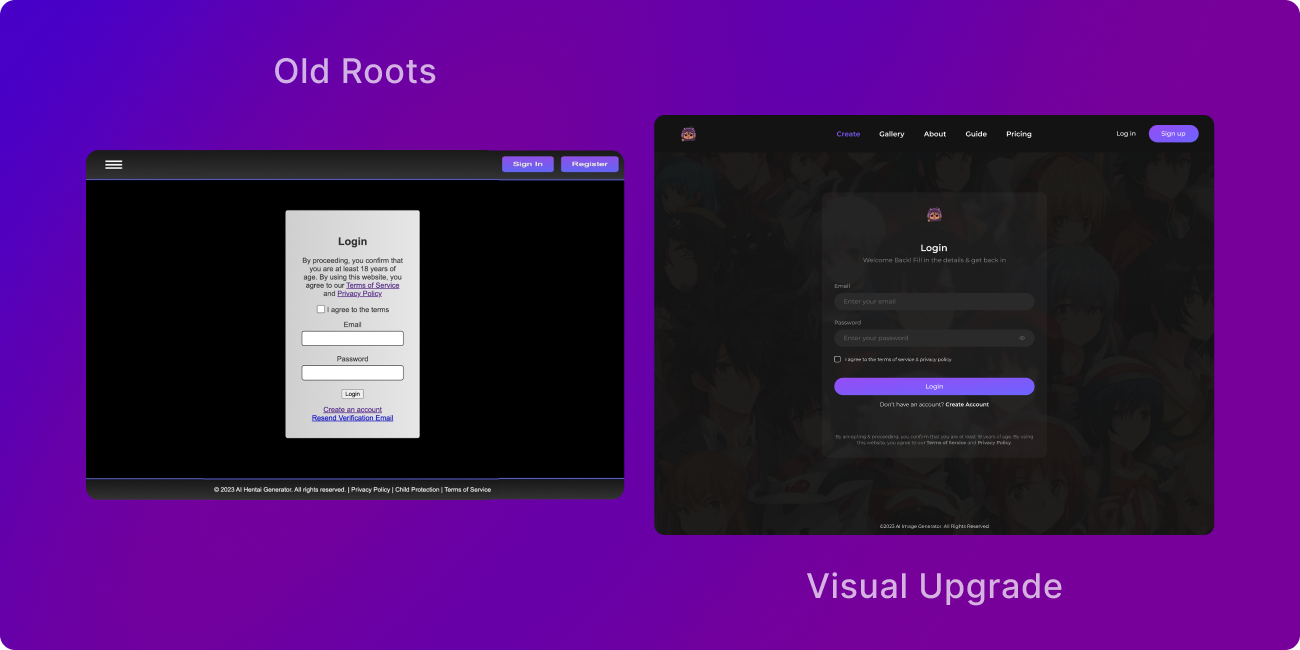Open the hamburger menu in old design
Viewport: 1300px width, 650px height.
114,164
